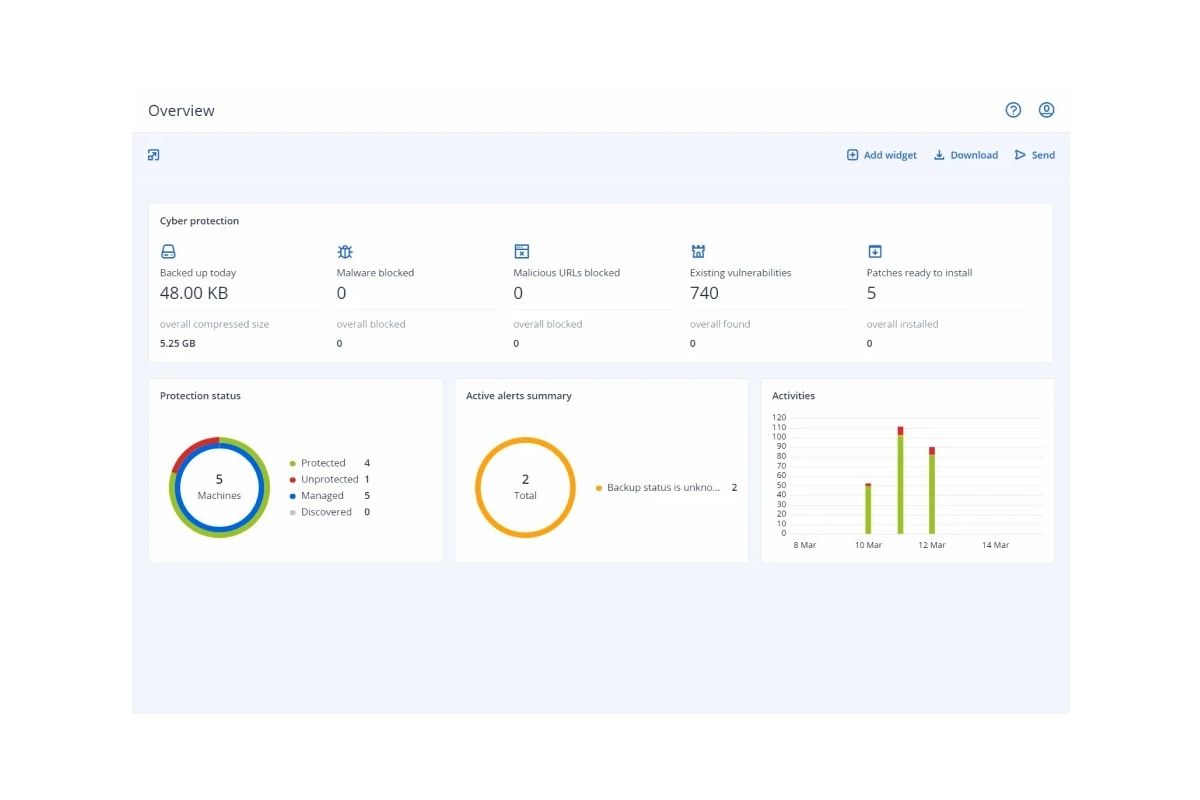Open the Backup status is unknown alert

[666, 488]
